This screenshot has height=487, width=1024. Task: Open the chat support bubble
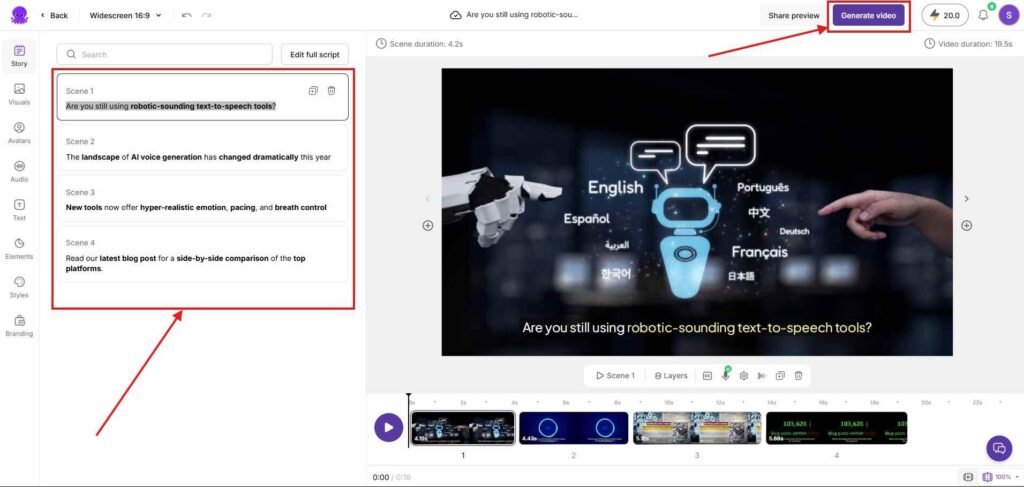click(x=999, y=448)
